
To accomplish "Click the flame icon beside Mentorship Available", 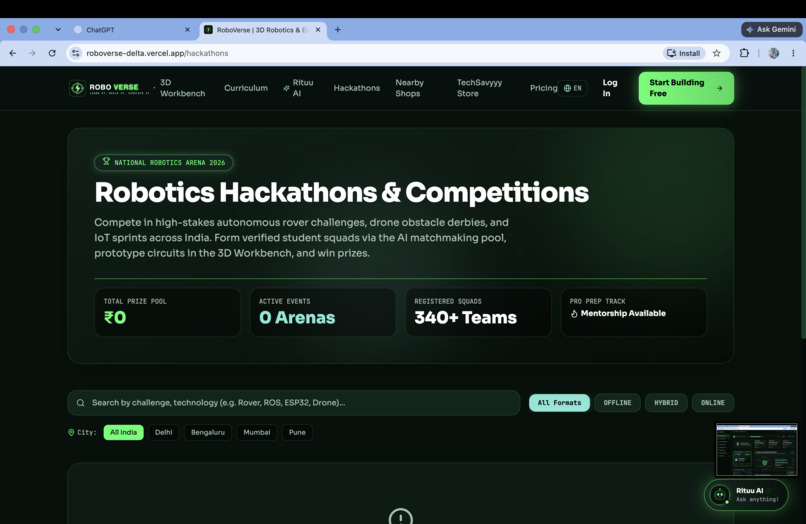I will click(x=574, y=314).
